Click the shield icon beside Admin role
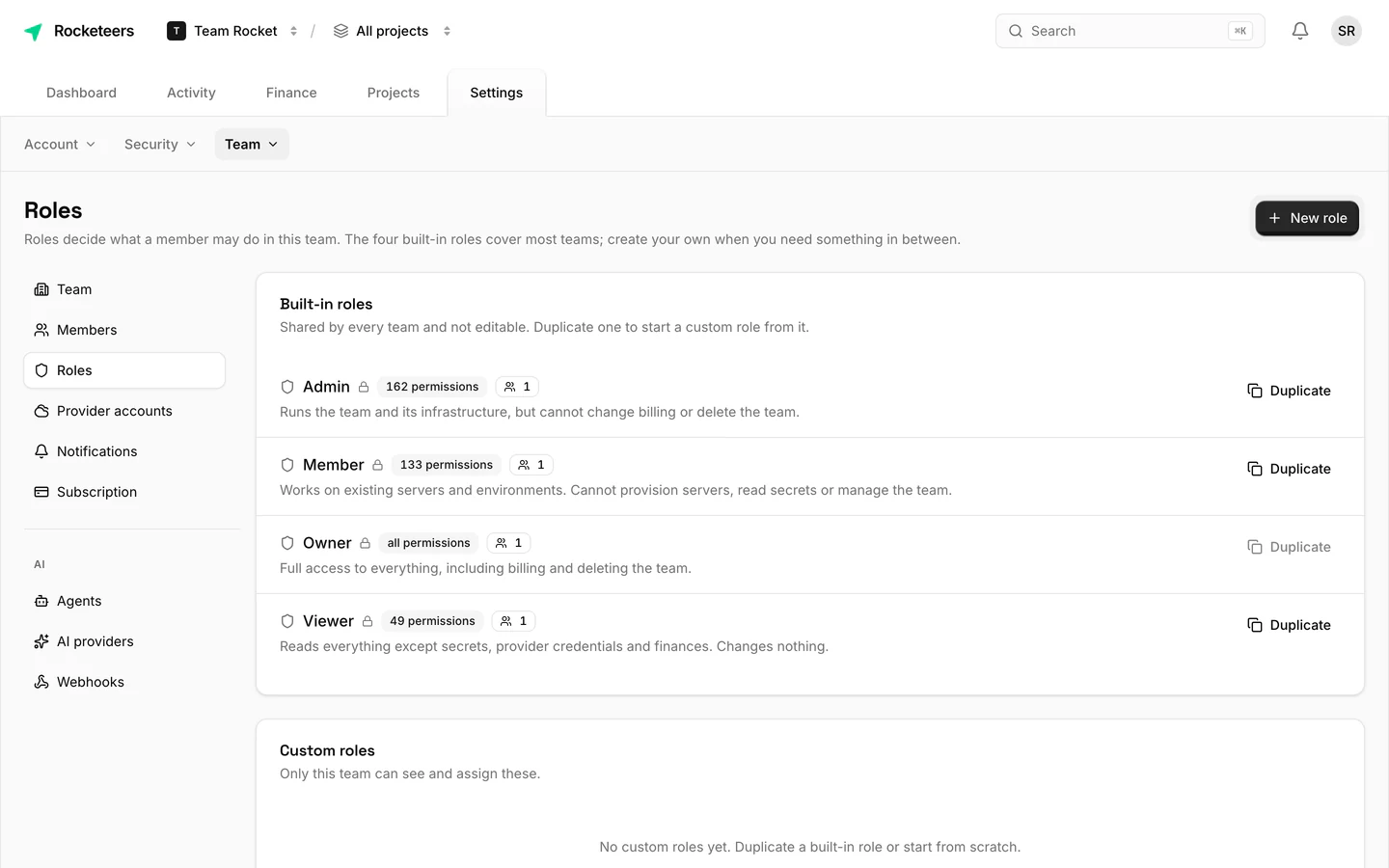Viewport: 1389px width, 868px height. pyautogui.click(x=287, y=387)
